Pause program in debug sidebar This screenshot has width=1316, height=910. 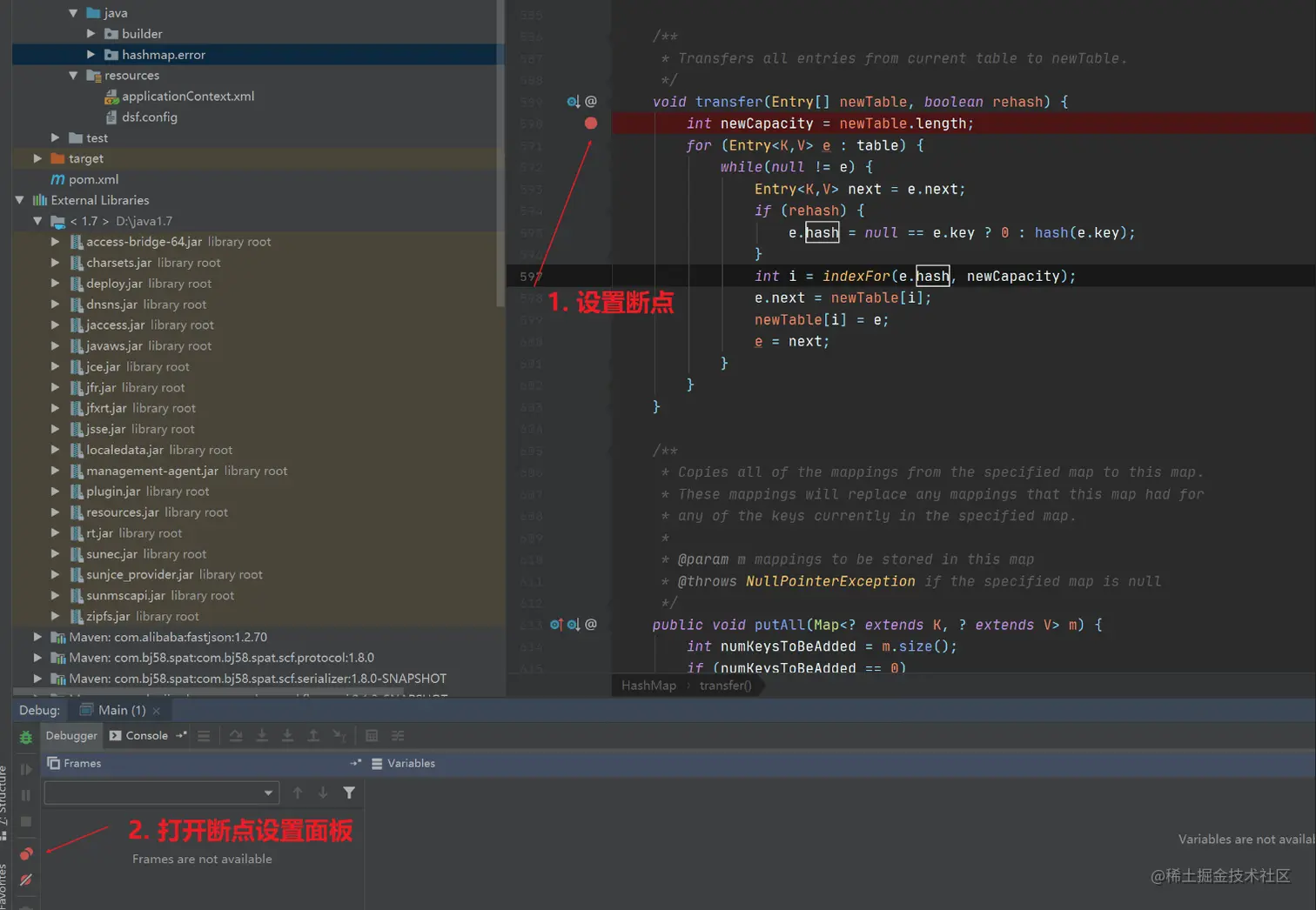(26, 795)
